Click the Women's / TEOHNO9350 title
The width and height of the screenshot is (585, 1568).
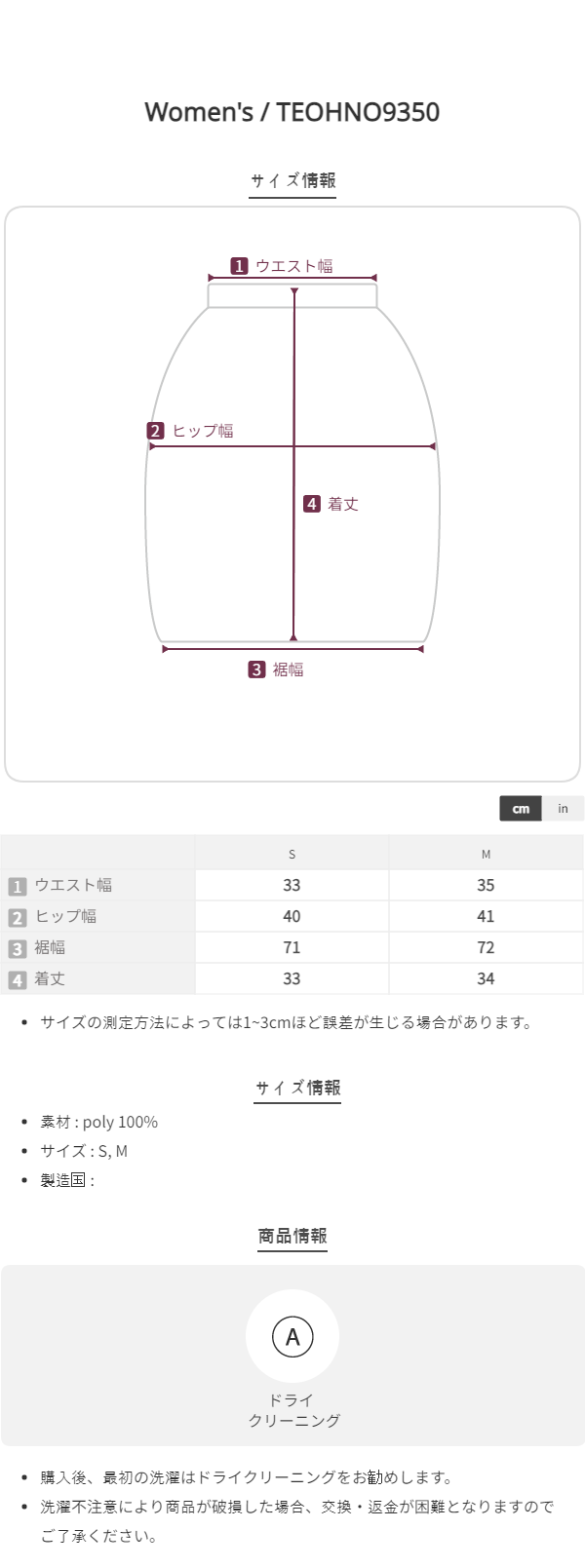coord(292,112)
